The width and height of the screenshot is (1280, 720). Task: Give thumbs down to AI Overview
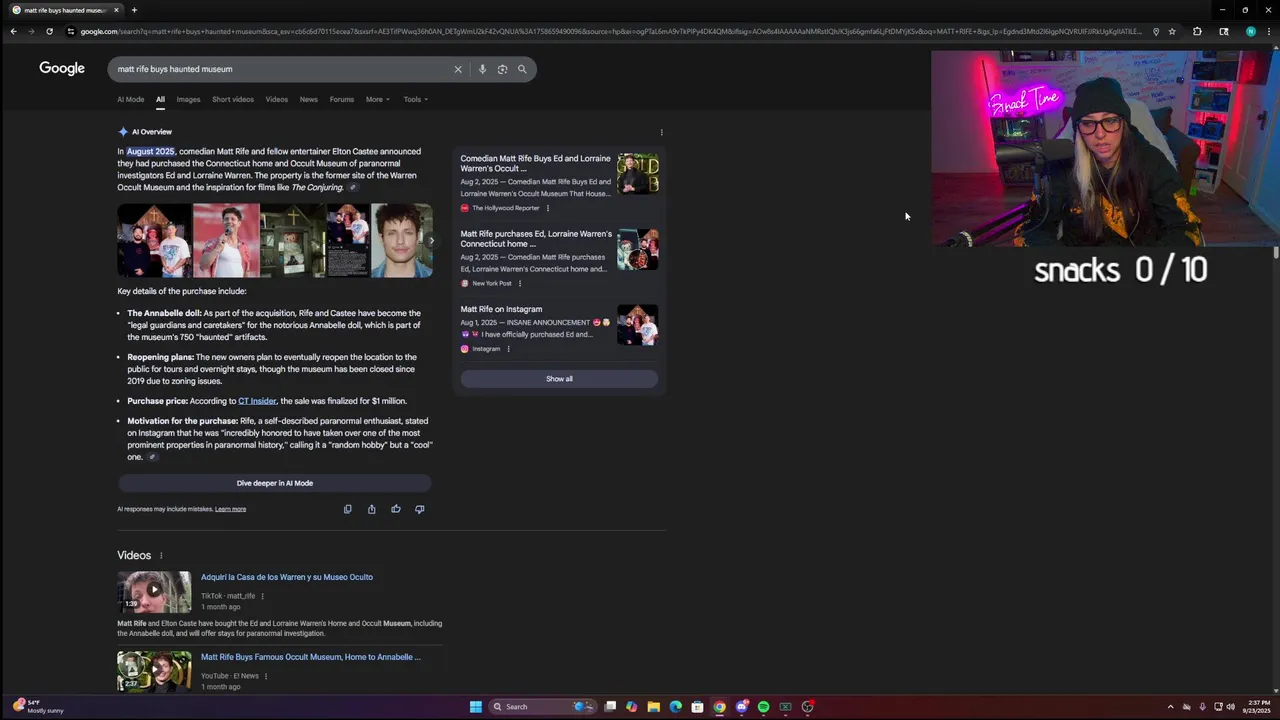coord(420,509)
